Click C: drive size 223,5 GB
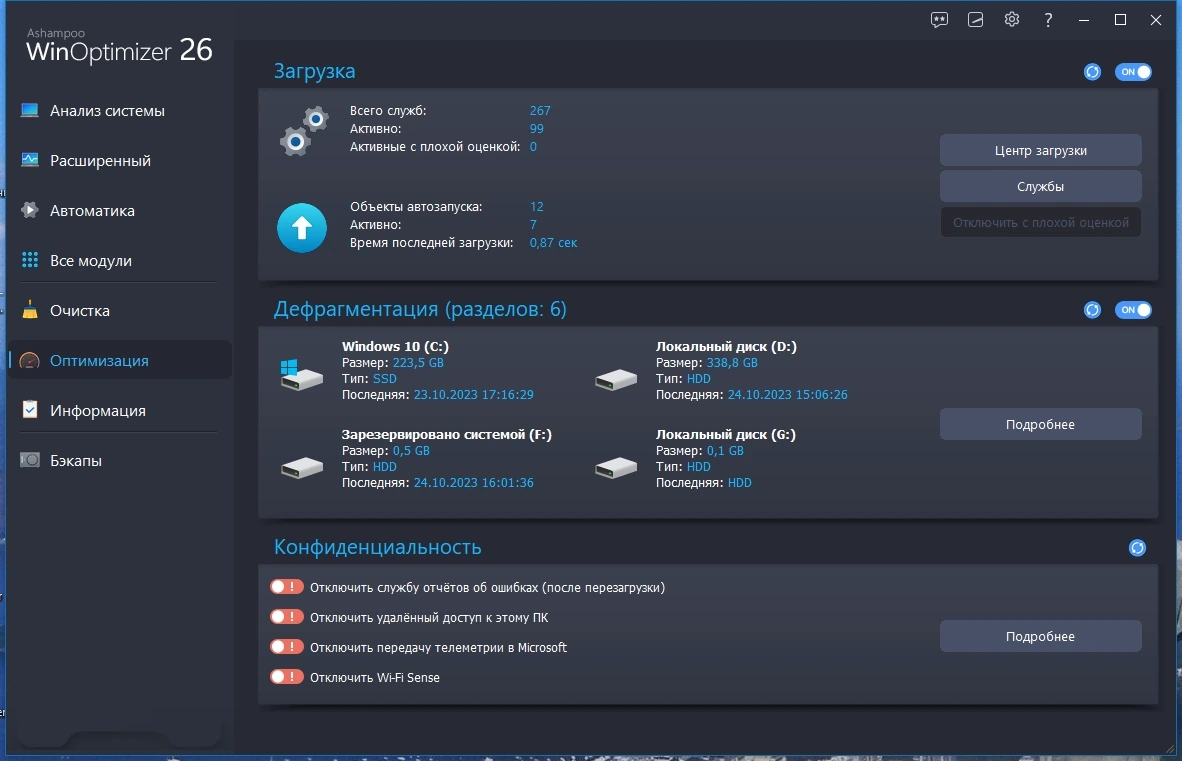 coord(418,362)
